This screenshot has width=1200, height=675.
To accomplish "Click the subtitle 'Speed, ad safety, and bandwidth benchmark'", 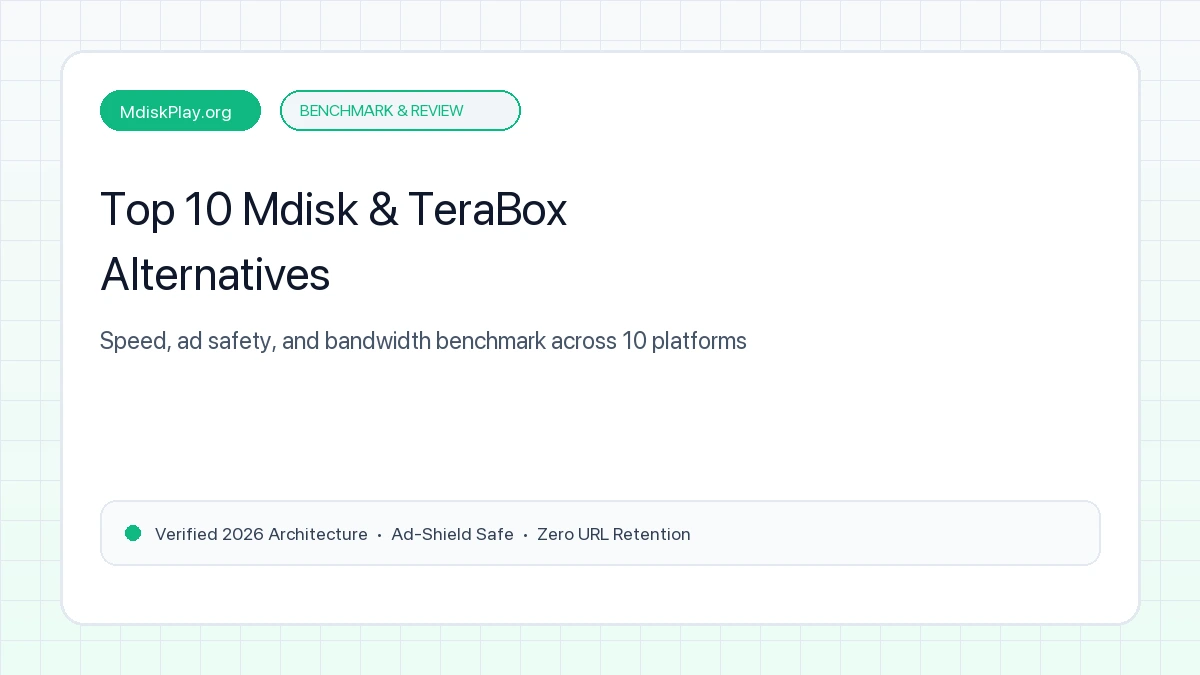I will click(x=323, y=341).
